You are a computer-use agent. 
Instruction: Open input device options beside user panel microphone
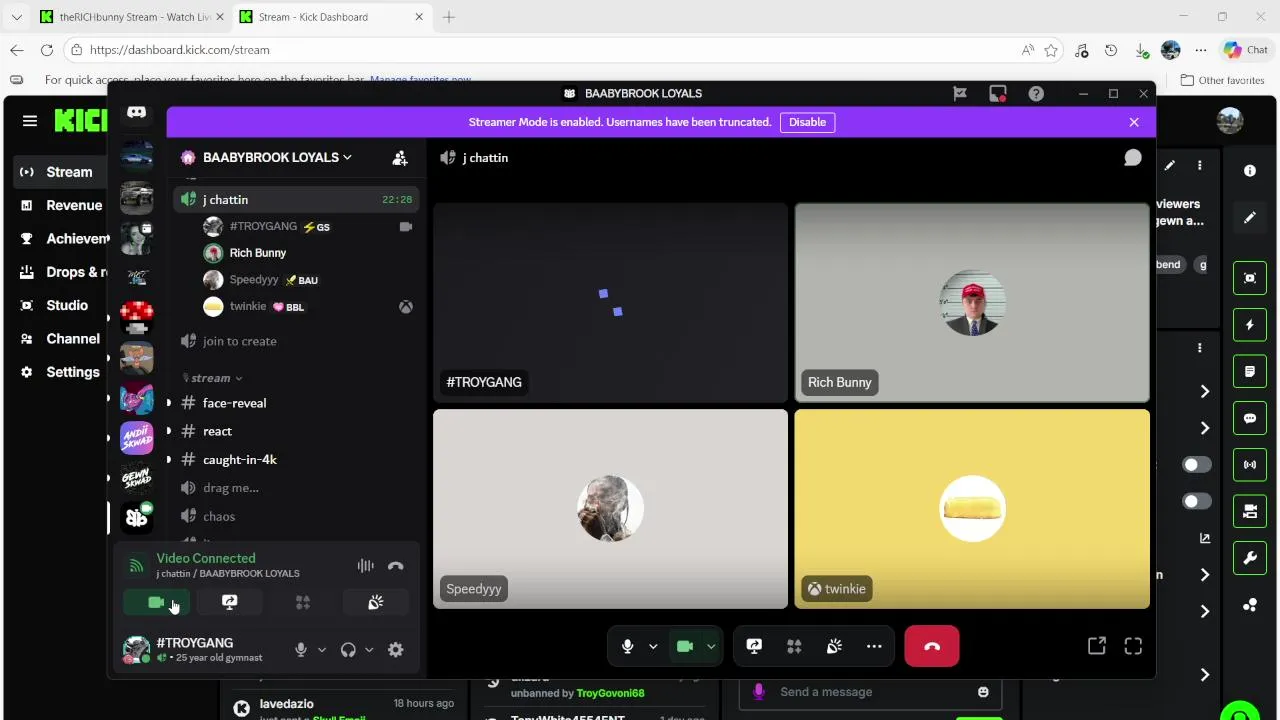tap(321, 650)
